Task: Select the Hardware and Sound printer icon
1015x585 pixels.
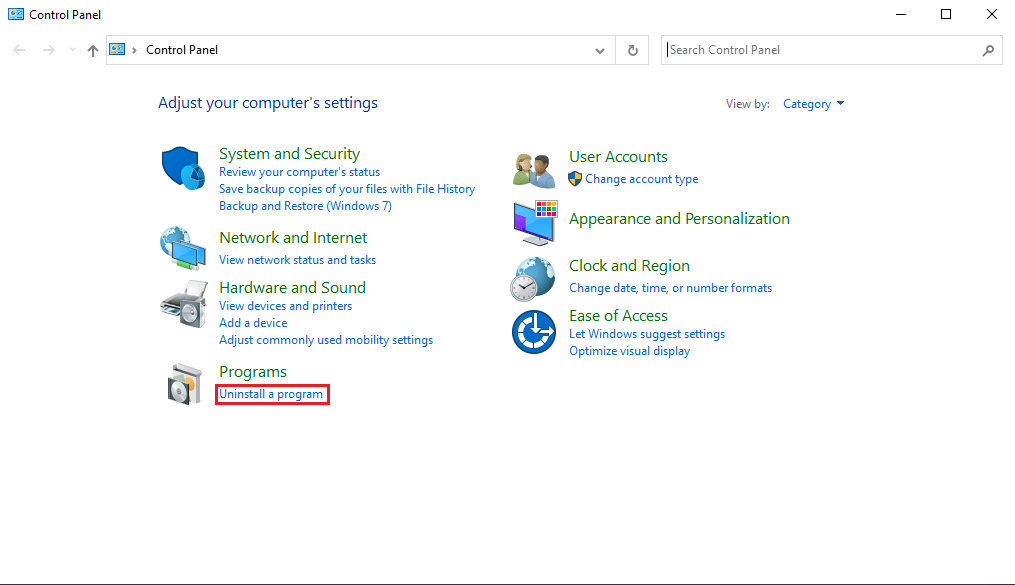Action: click(x=183, y=303)
